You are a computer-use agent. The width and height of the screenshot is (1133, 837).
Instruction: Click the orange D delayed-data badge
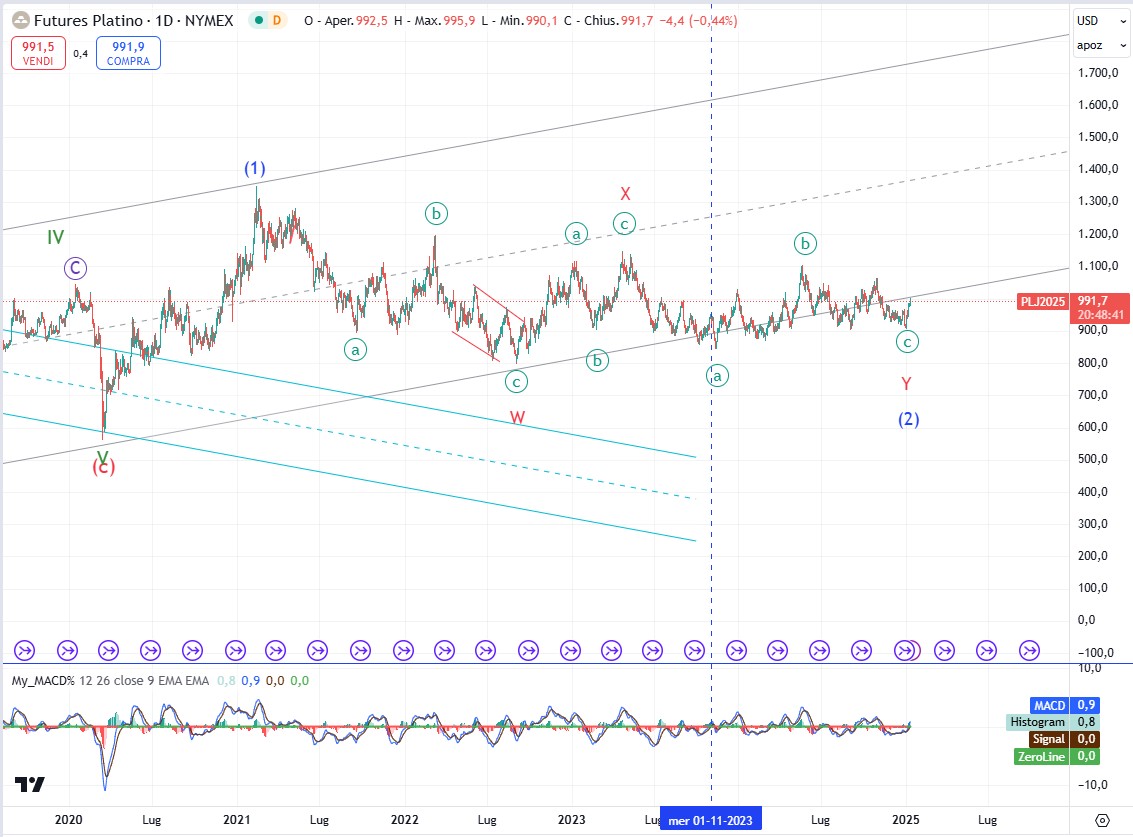click(x=276, y=20)
